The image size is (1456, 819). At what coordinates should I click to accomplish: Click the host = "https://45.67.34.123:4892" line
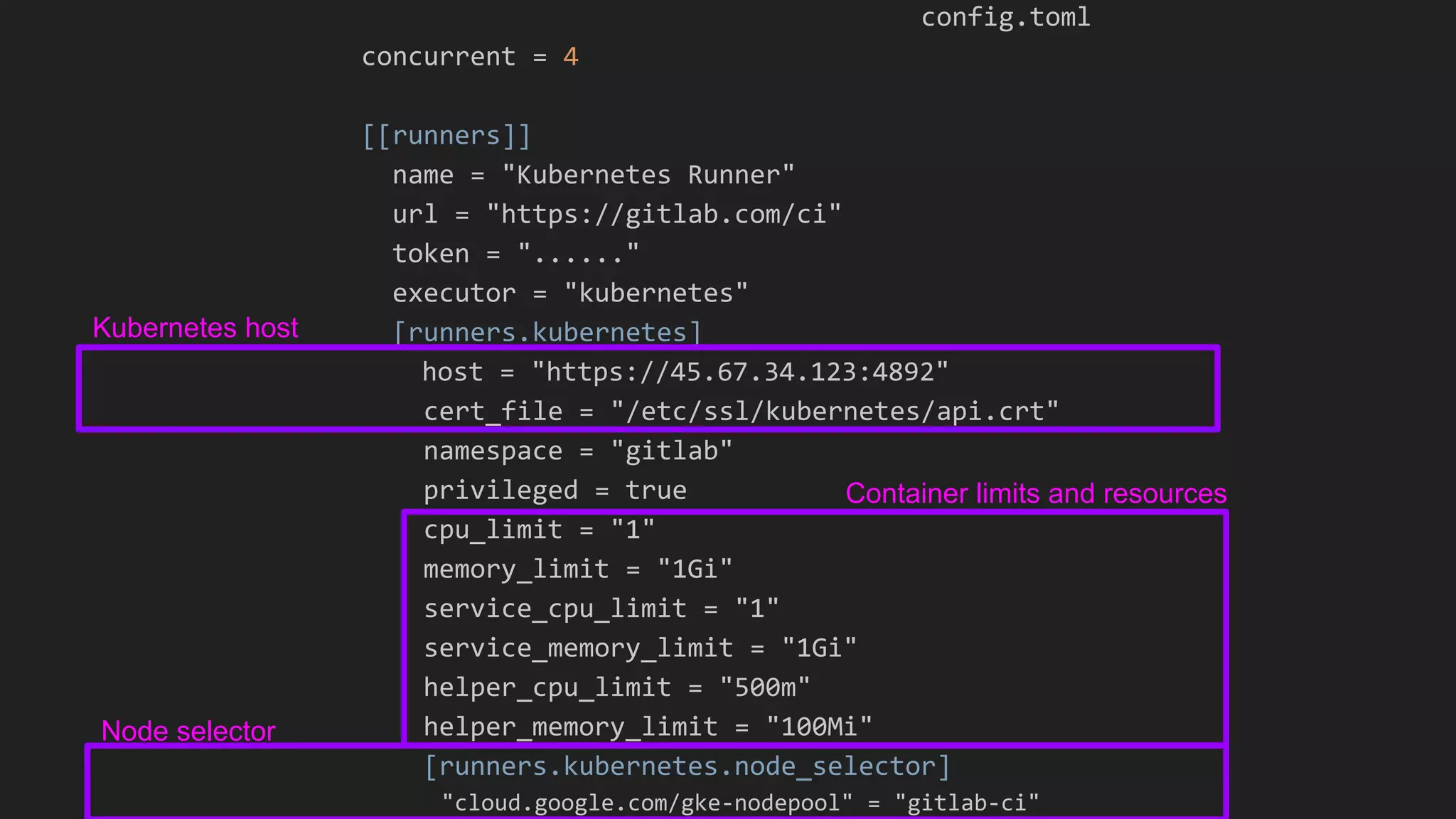685,372
